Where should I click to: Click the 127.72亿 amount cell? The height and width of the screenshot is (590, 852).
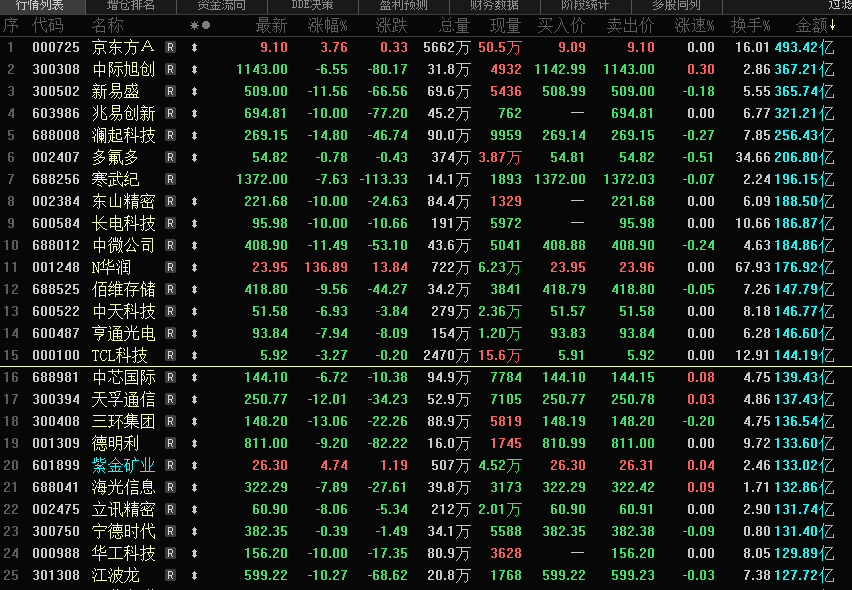tap(804, 575)
